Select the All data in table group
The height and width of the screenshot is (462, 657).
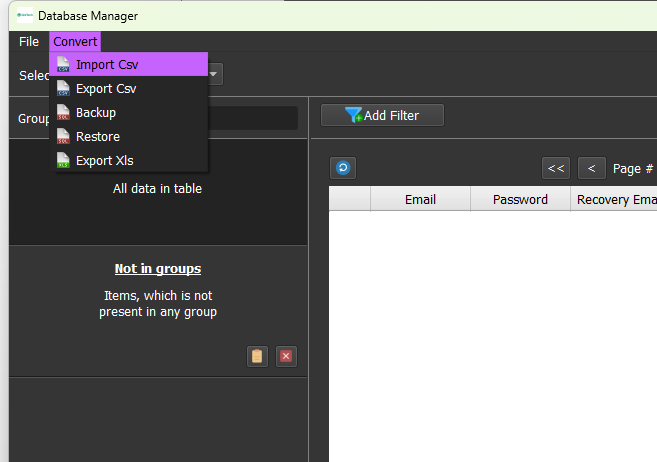pos(157,188)
